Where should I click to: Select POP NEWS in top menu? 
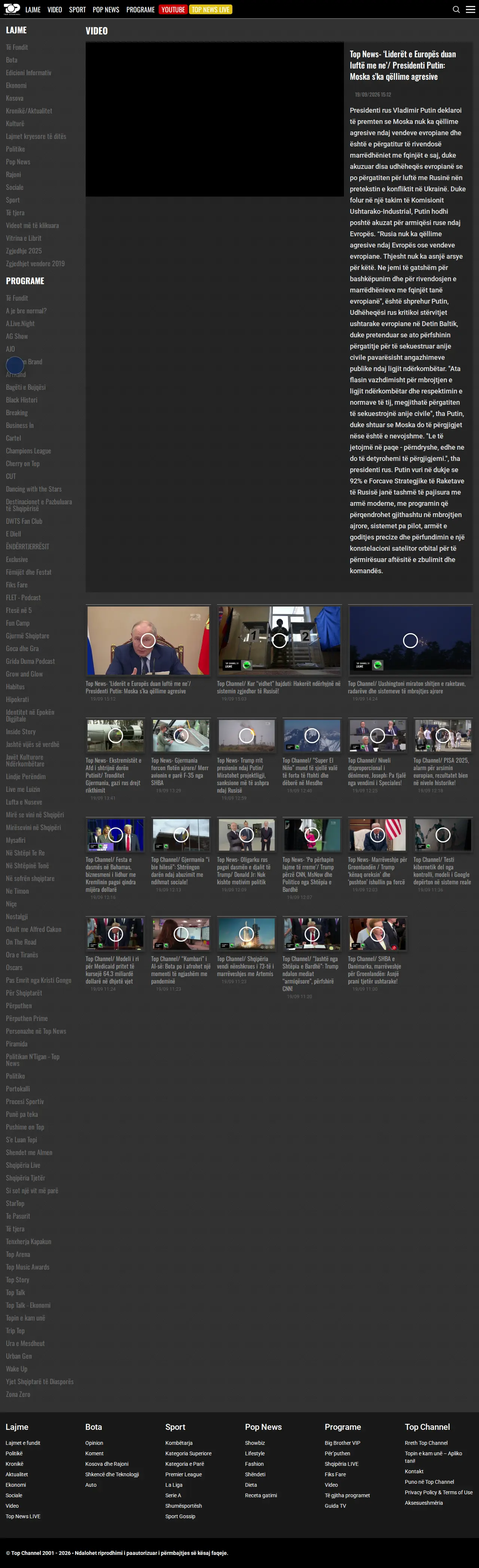pos(106,10)
